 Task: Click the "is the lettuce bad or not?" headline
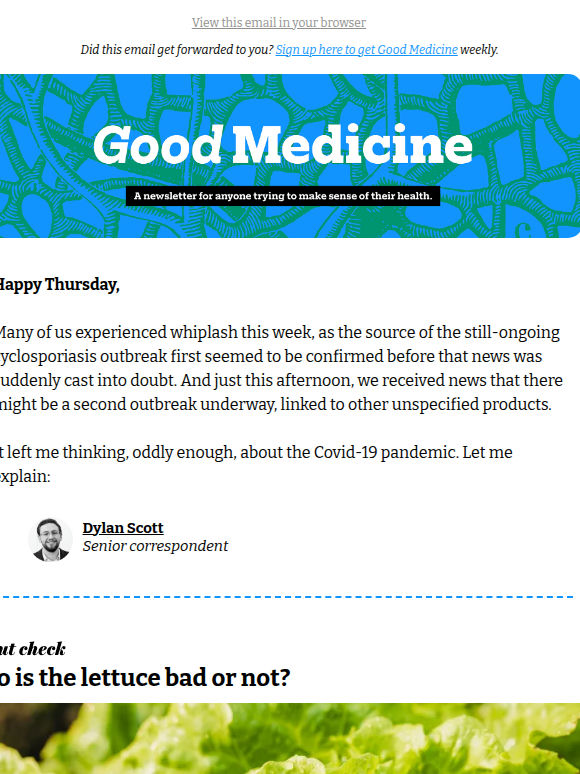[145, 677]
